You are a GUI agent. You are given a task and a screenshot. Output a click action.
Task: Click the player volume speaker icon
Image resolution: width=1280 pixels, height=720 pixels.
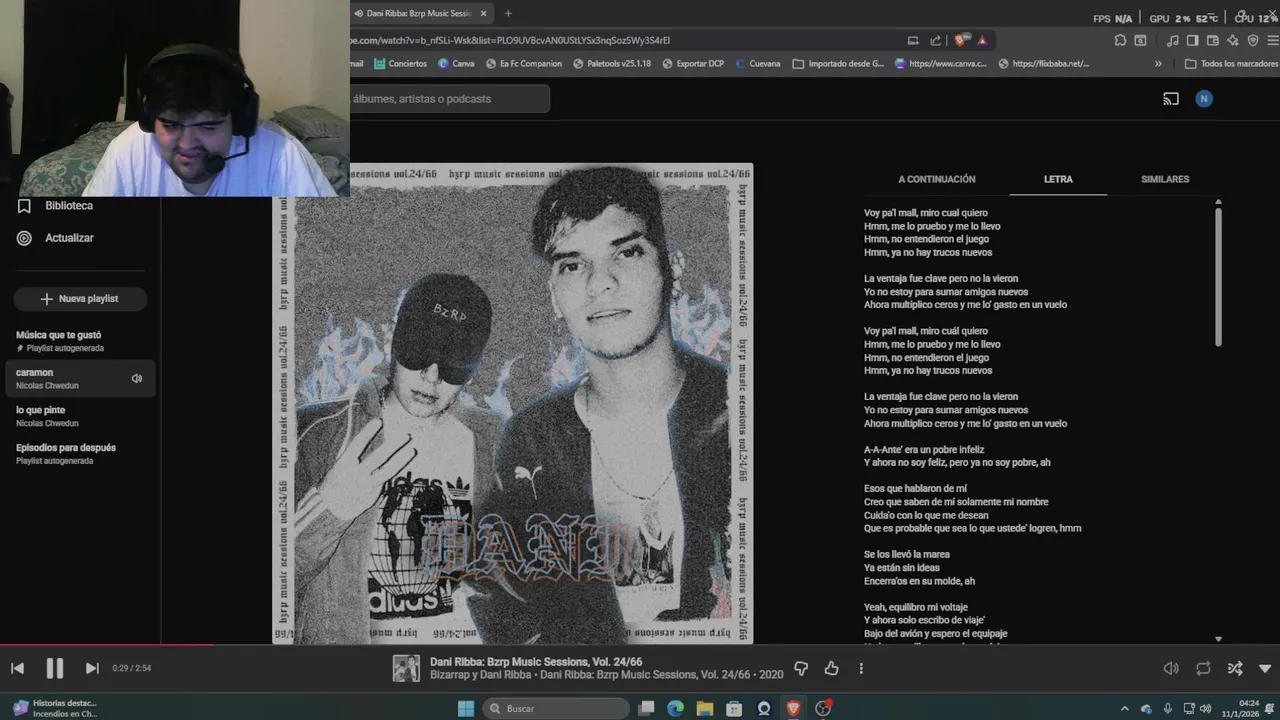pos(1171,668)
